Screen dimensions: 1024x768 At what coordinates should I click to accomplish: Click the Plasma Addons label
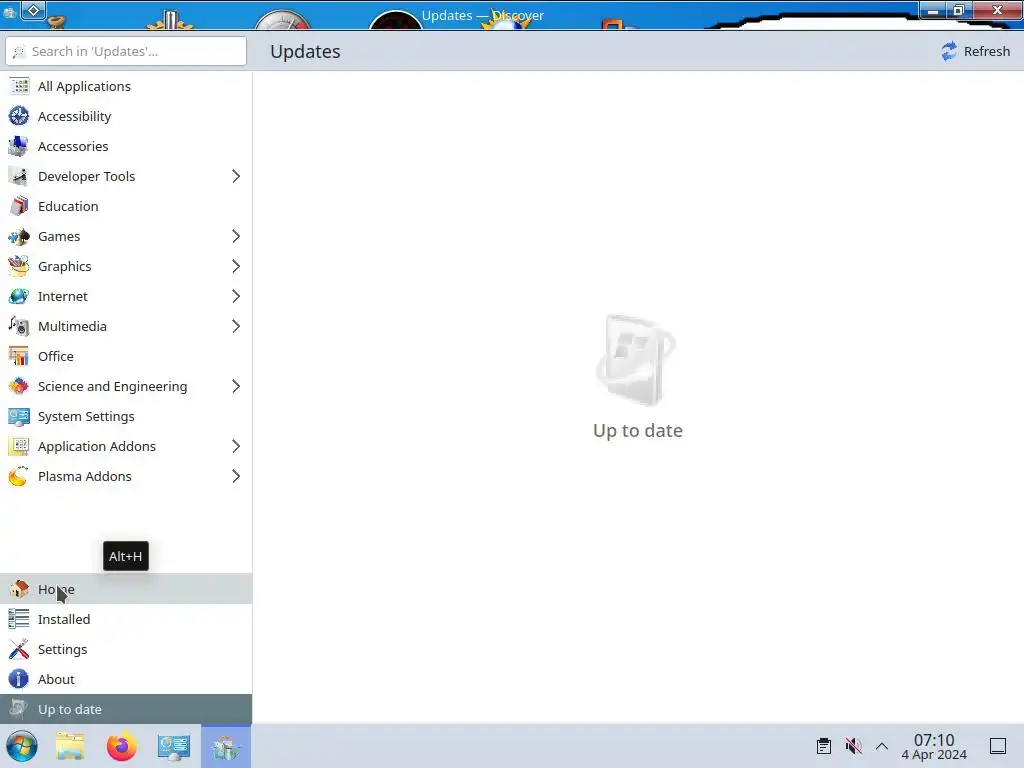pos(85,477)
